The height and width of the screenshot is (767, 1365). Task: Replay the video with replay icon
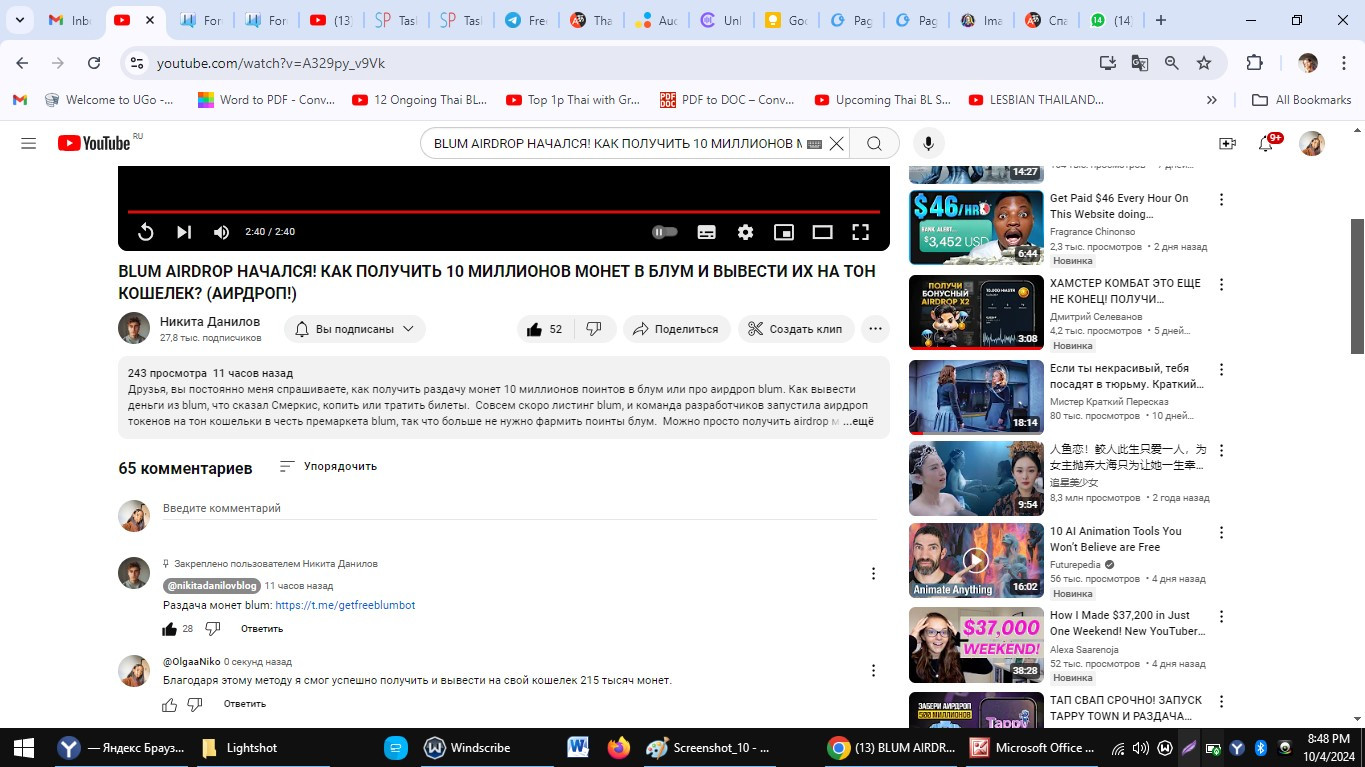[x=146, y=232]
